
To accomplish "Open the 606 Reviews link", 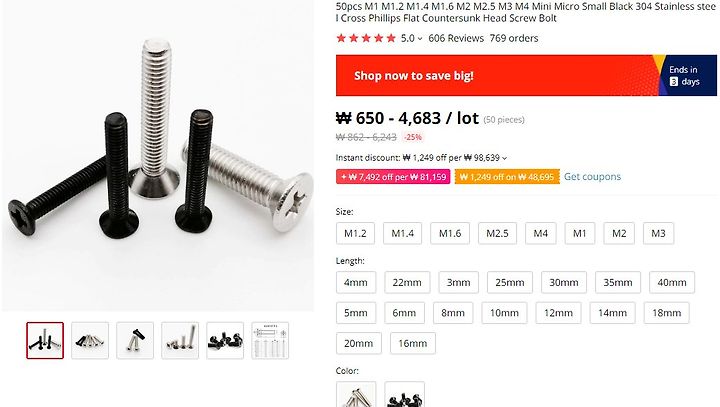I will [x=456, y=38].
